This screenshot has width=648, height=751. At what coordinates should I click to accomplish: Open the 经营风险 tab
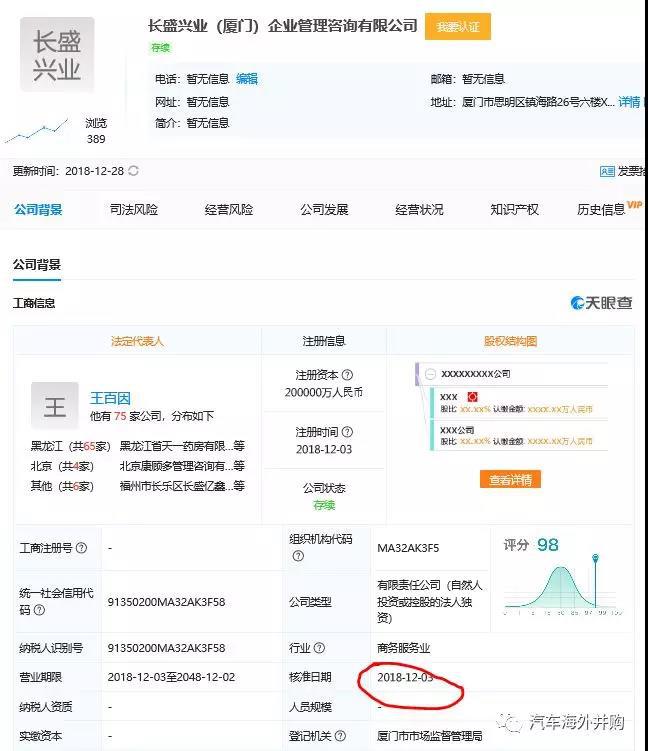pos(229,210)
